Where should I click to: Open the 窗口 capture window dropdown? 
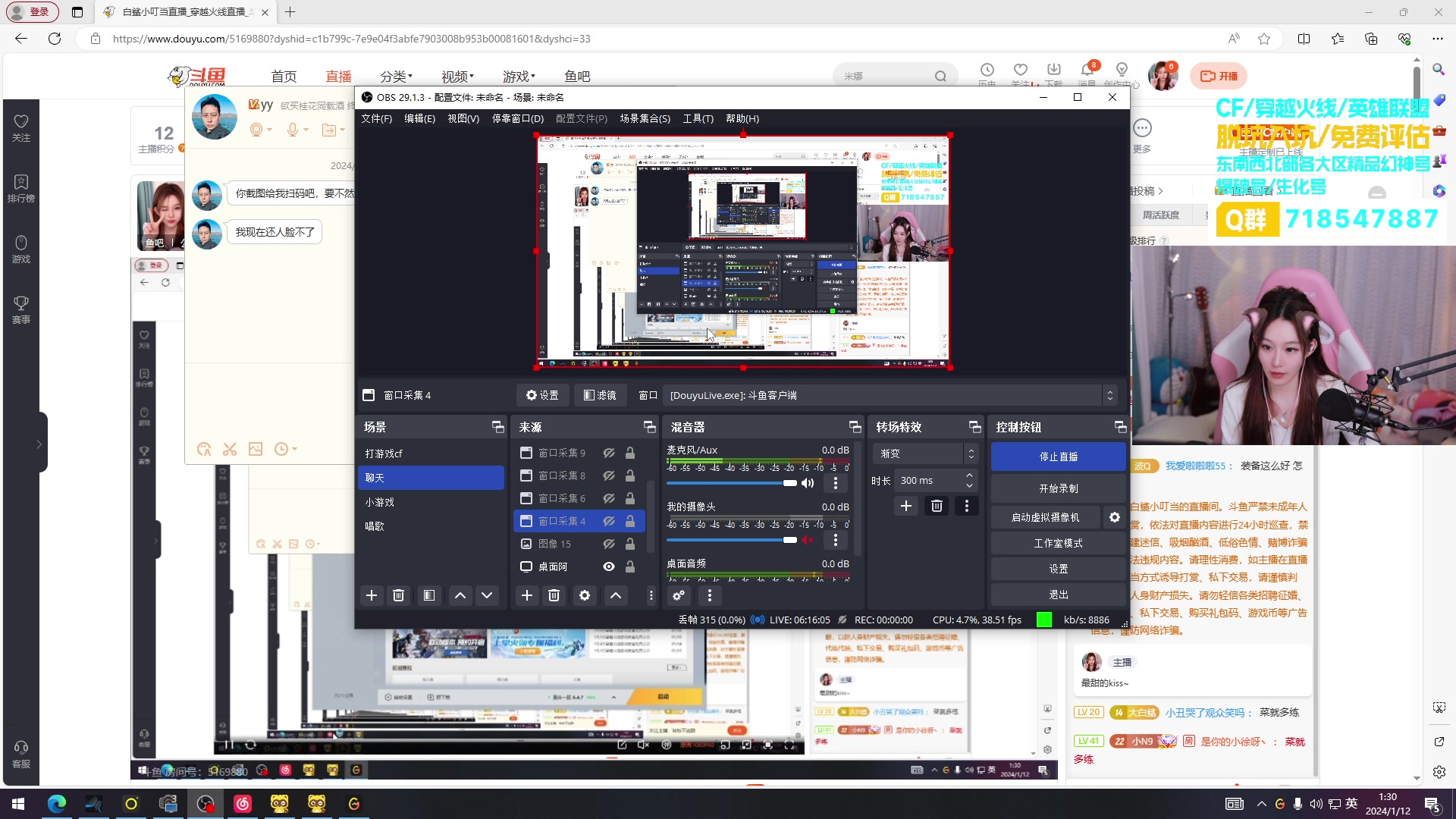pyautogui.click(x=890, y=395)
